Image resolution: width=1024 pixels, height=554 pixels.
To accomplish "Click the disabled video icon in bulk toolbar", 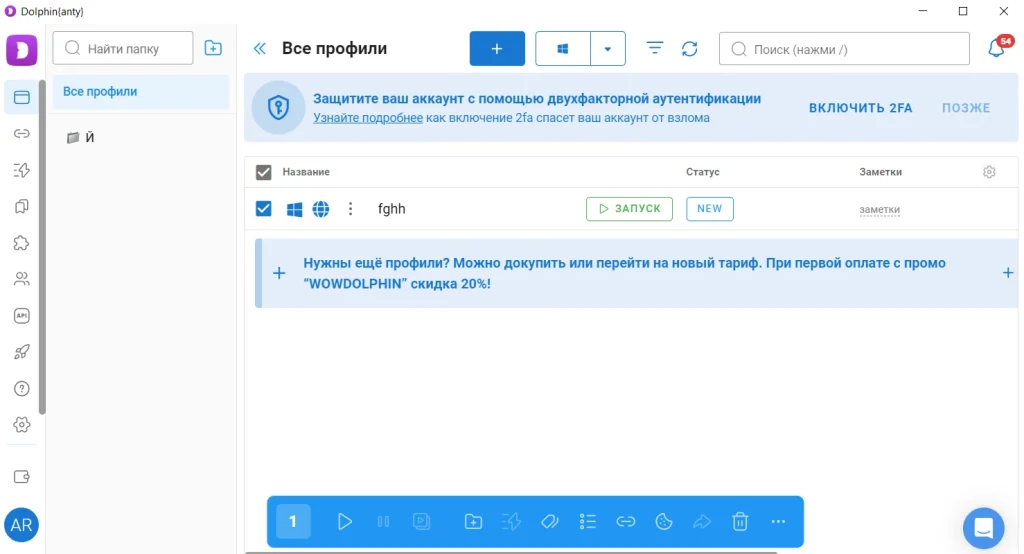I will [422, 521].
